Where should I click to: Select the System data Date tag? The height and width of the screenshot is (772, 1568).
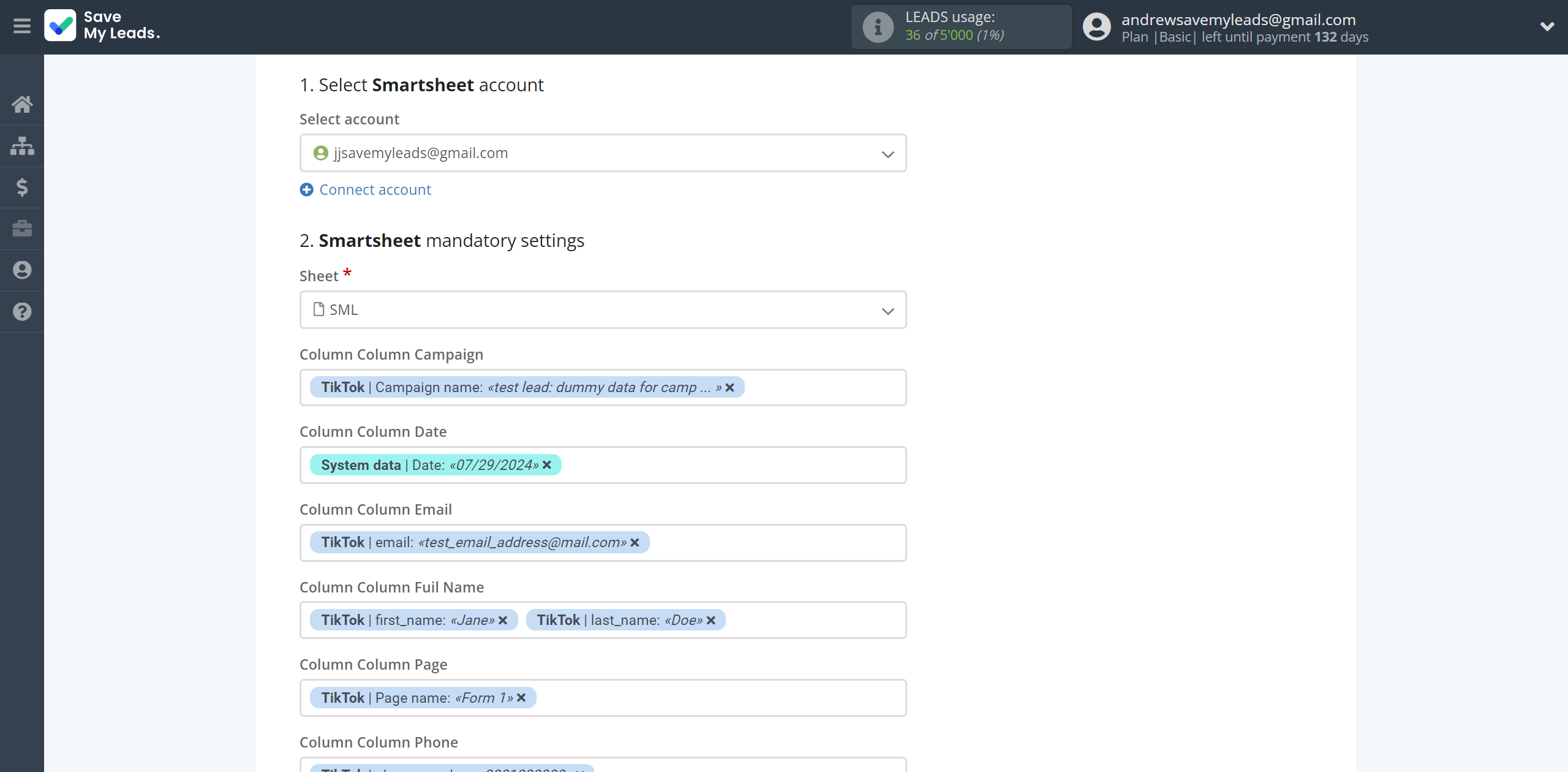435,465
